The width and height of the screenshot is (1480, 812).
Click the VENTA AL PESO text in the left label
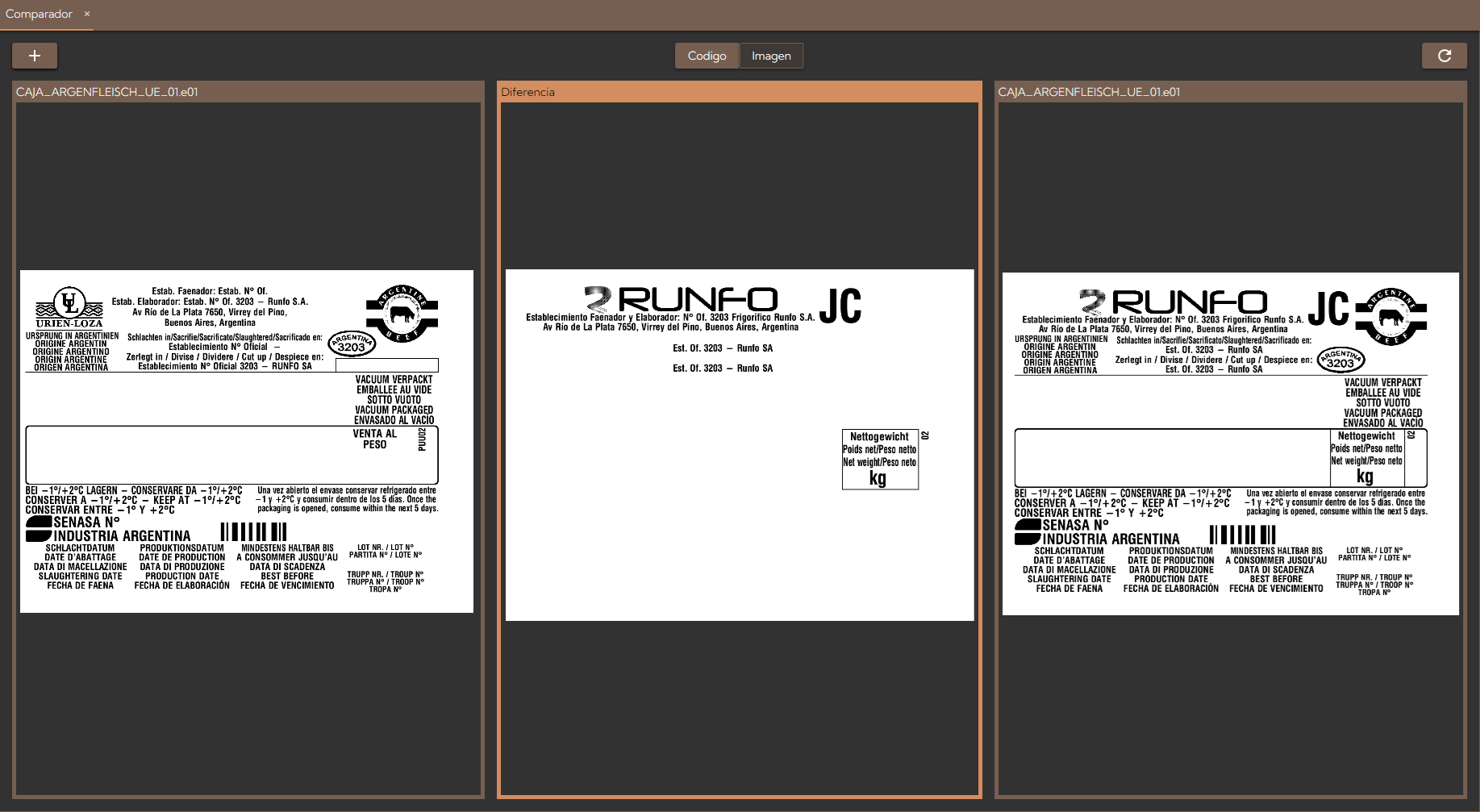coord(375,439)
